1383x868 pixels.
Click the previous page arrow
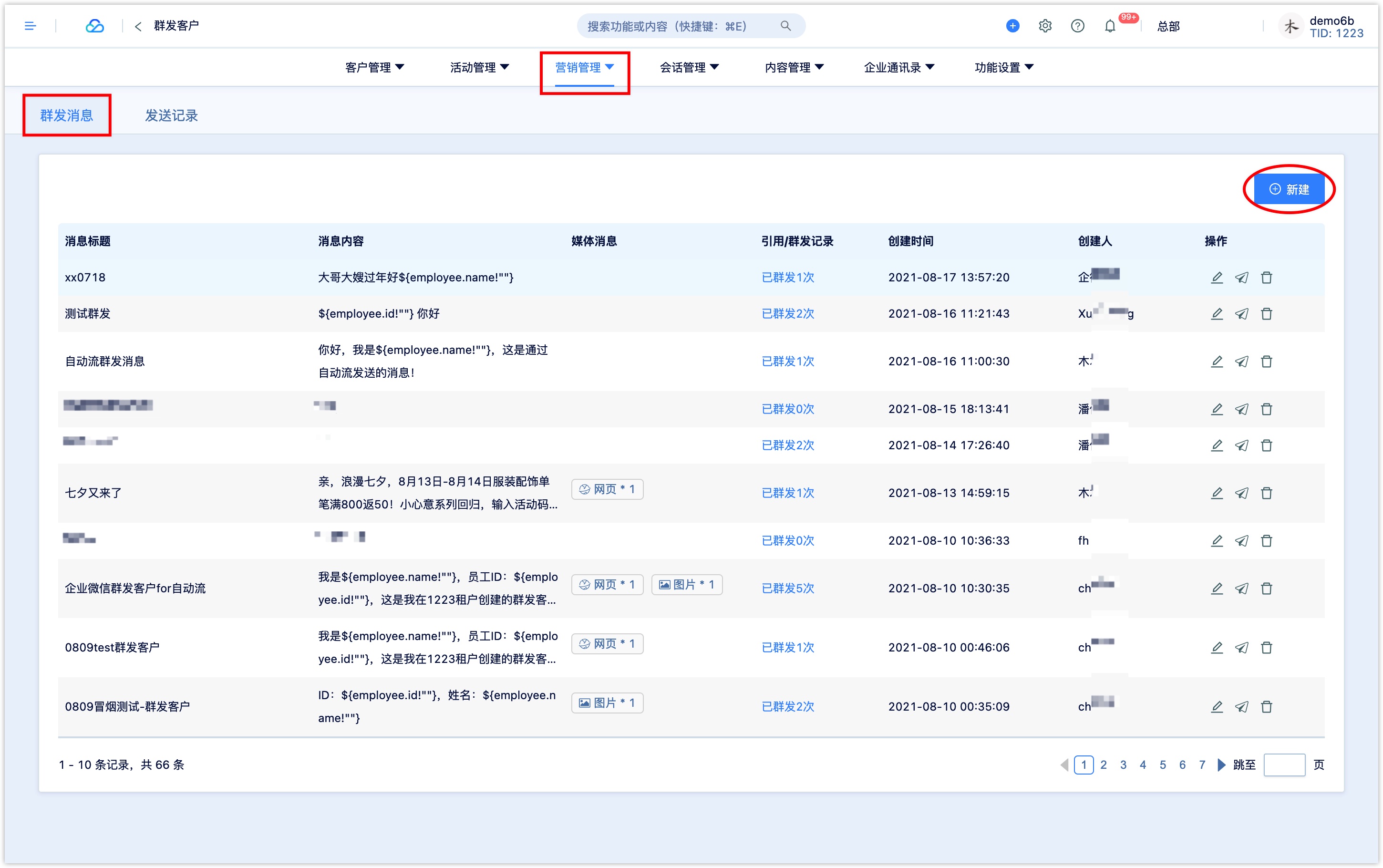tap(1064, 765)
